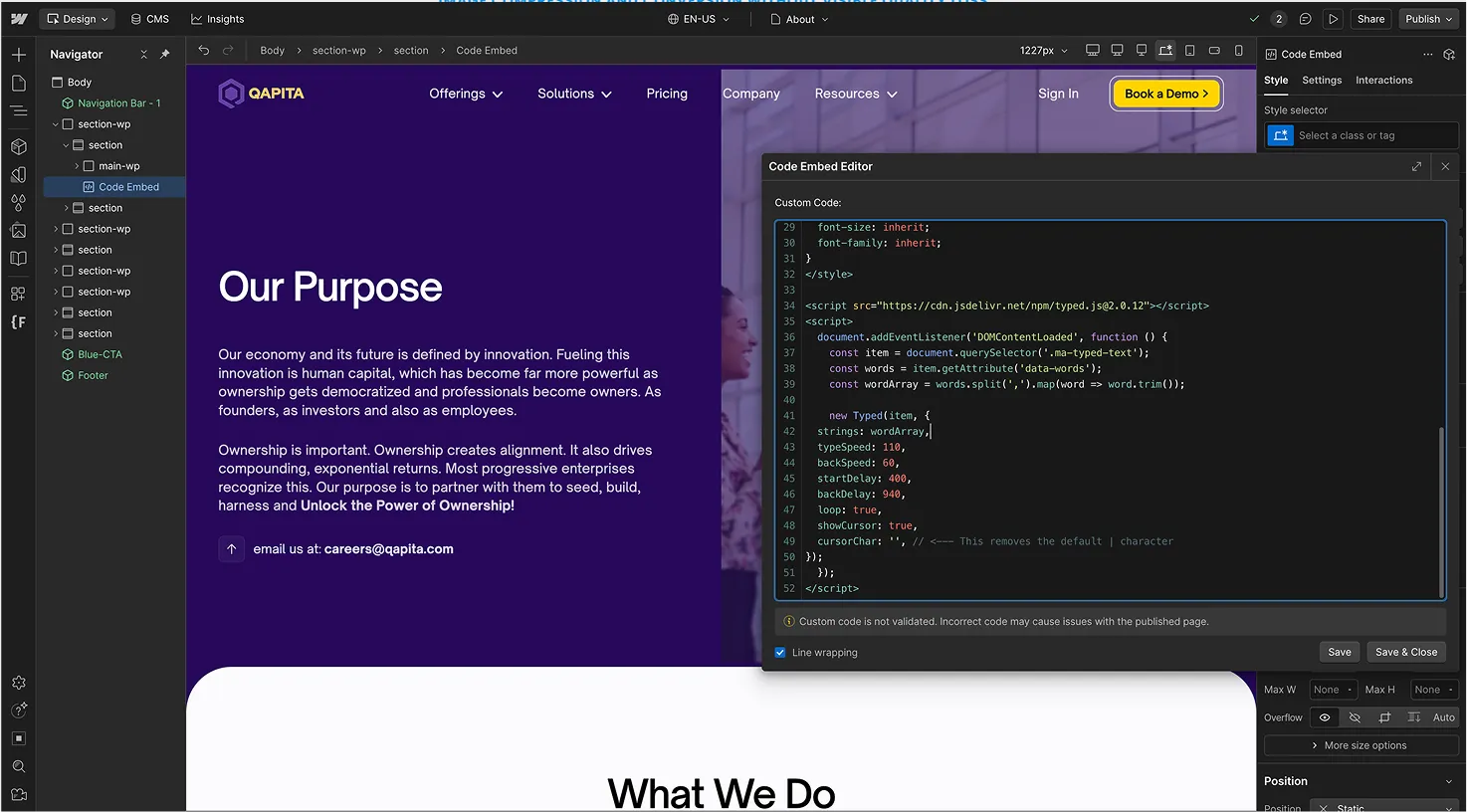The image size is (1467, 812).
Task: Open the comments speech bubble icon
Action: pyautogui.click(x=1306, y=19)
